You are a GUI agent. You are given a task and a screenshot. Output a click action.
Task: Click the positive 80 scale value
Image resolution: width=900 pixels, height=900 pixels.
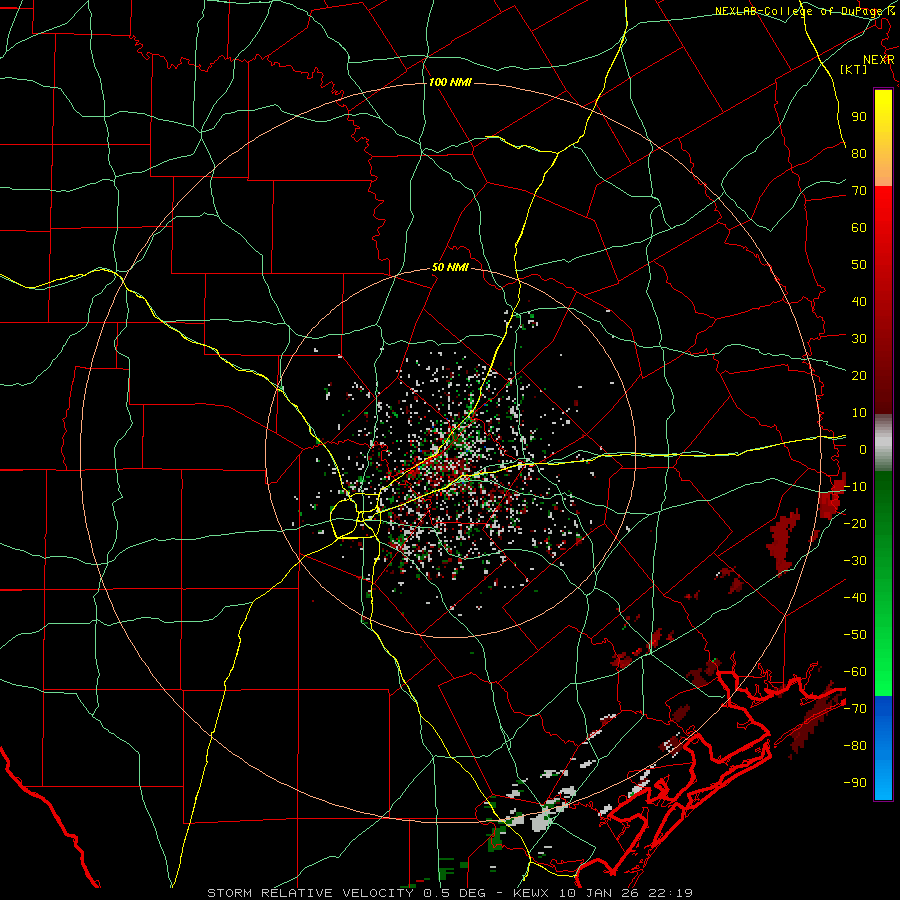click(x=859, y=154)
